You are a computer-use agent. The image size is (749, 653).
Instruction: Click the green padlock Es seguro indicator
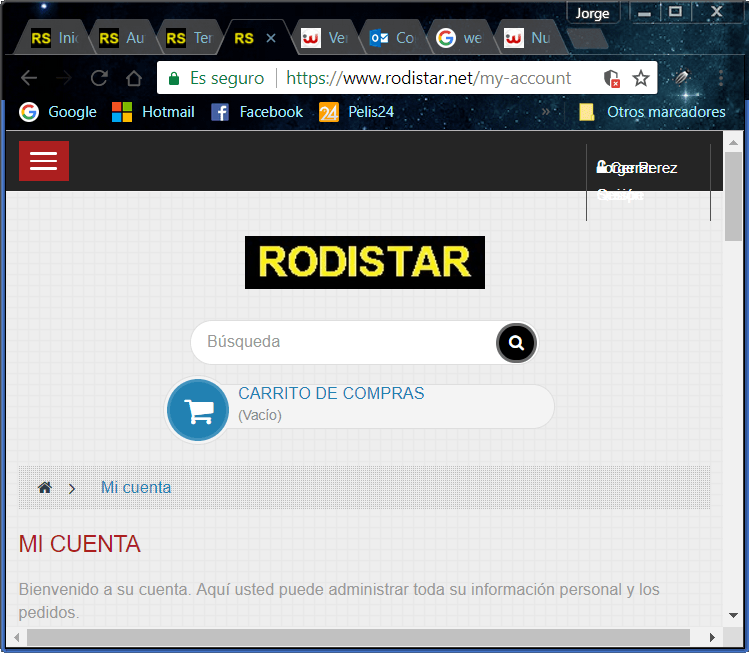coord(216,78)
